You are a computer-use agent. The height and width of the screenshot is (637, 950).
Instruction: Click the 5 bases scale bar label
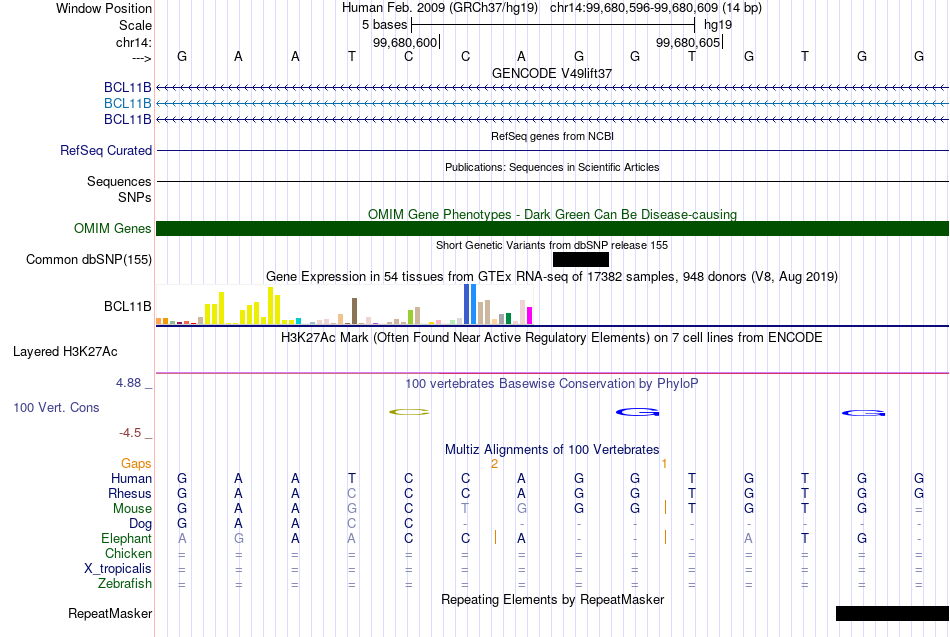click(384, 25)
